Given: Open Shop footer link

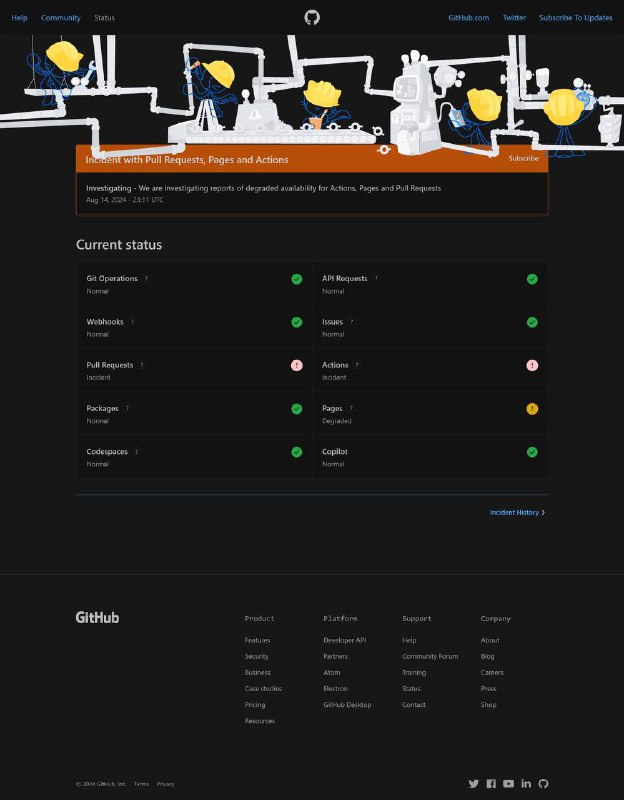Looking at the screenshot, I should 488,705.
